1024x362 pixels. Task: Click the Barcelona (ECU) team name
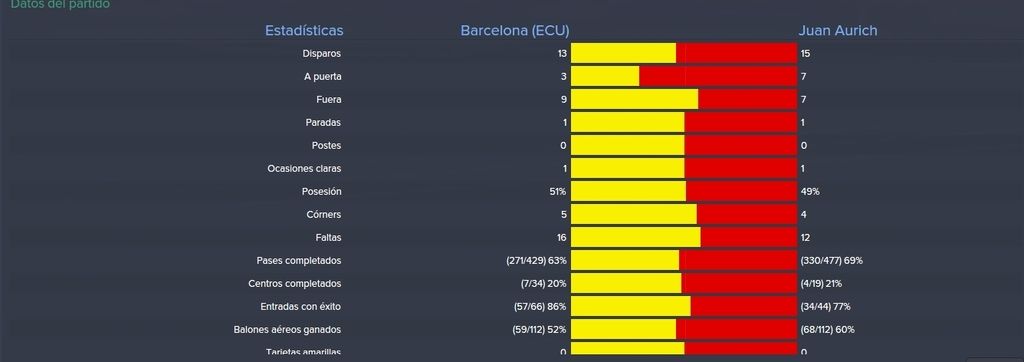515,31
